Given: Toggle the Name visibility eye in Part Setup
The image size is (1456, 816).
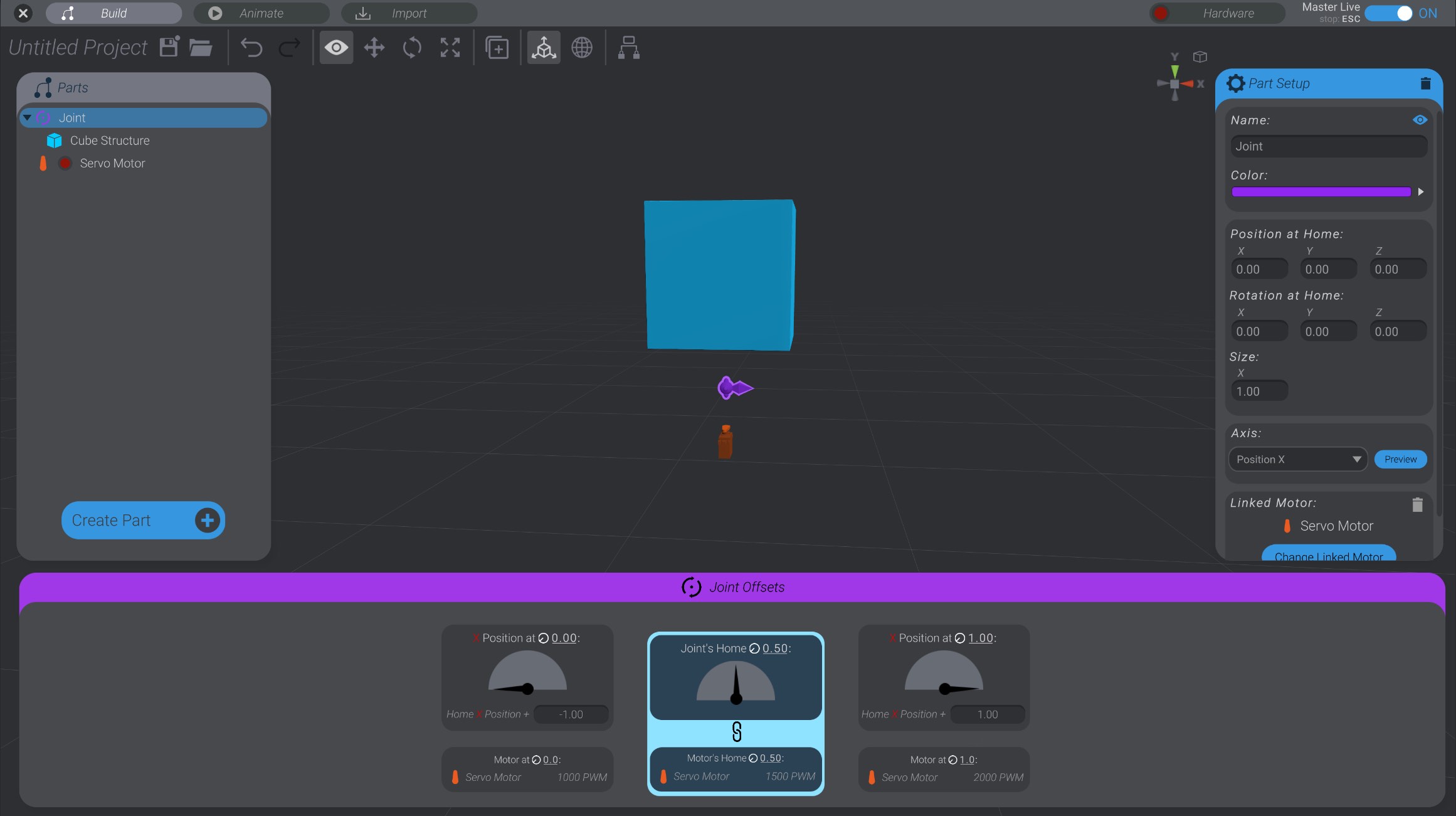Looking at the screenshot, I should pyautogui.click(x=1420, y=119).
